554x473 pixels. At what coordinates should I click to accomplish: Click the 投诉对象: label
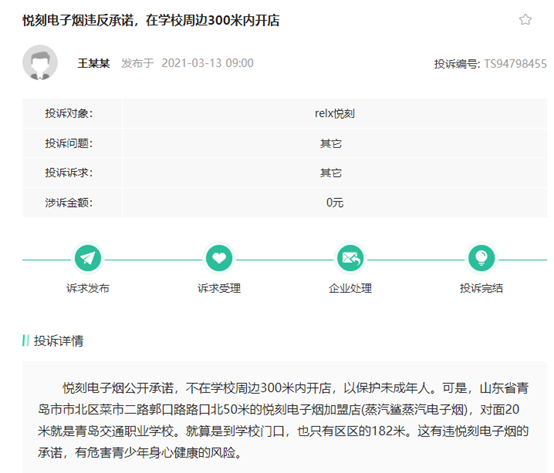pos(69,114)
